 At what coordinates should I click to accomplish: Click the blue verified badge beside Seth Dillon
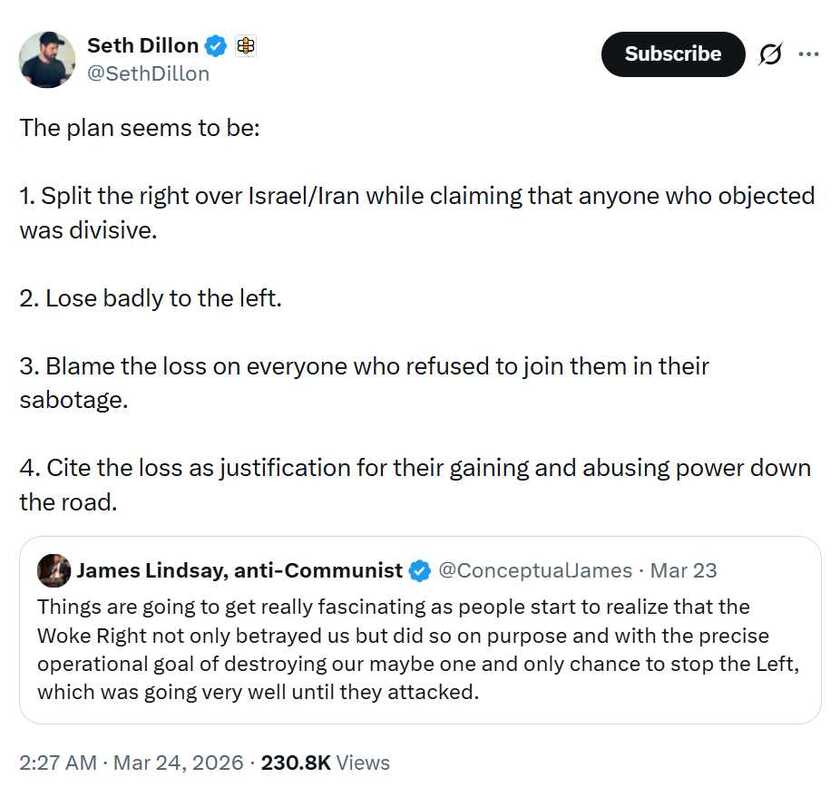coord(217,45)
